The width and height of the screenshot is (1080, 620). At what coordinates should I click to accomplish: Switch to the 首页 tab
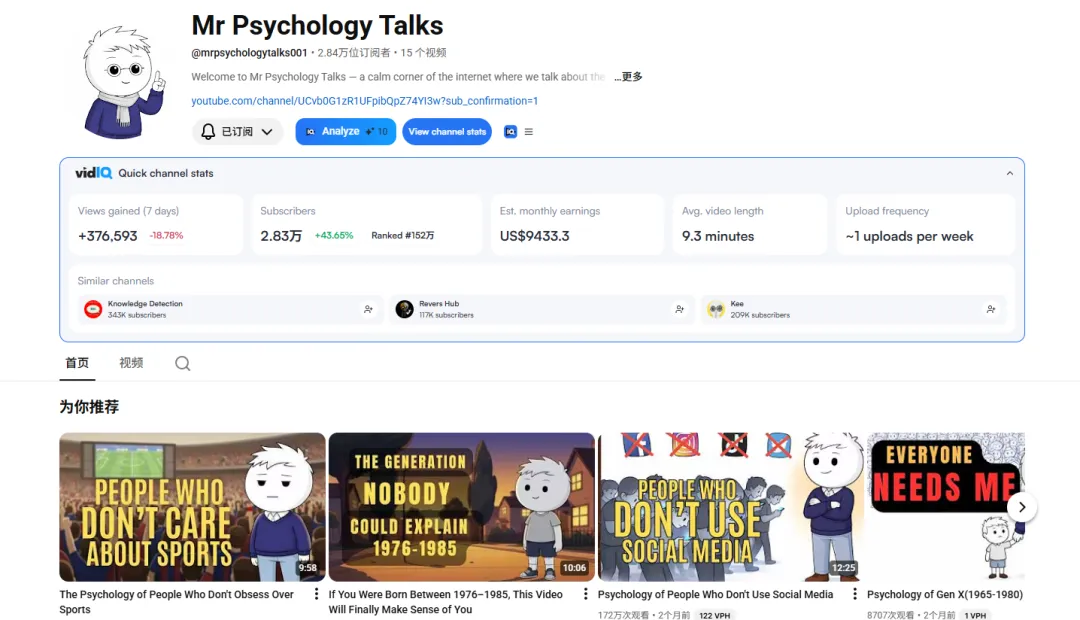77,362
